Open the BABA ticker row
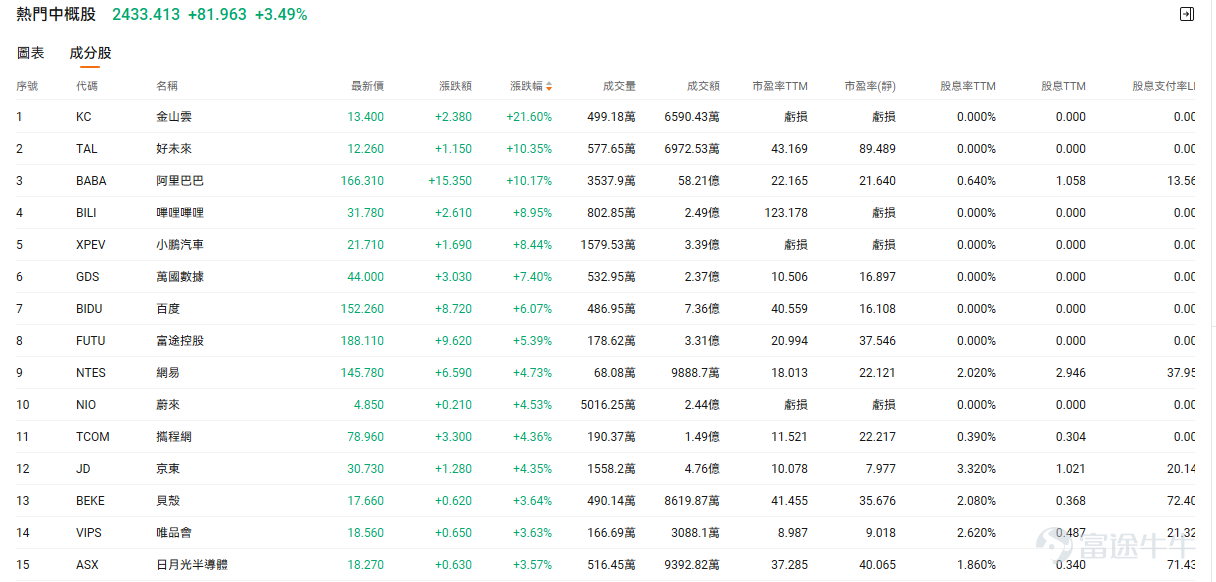1216x582 pixels. 606,181
